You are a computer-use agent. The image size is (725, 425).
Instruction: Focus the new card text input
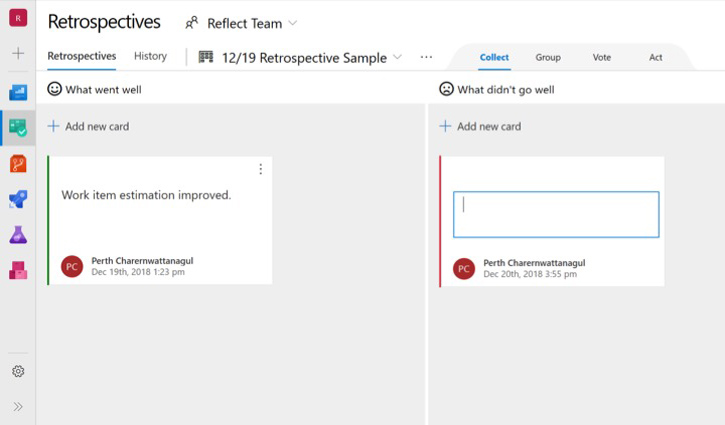tap(556, 215)
